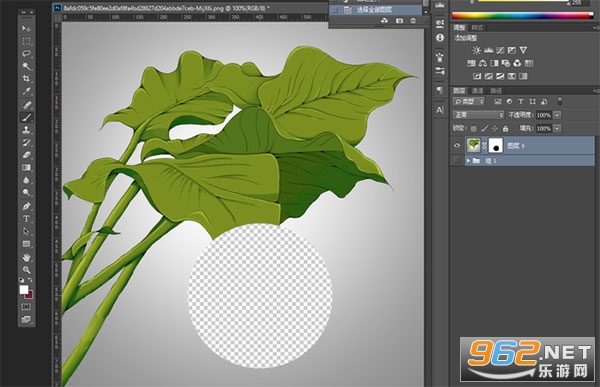
Task: Filter layers by shape layers
Action: 532,101
